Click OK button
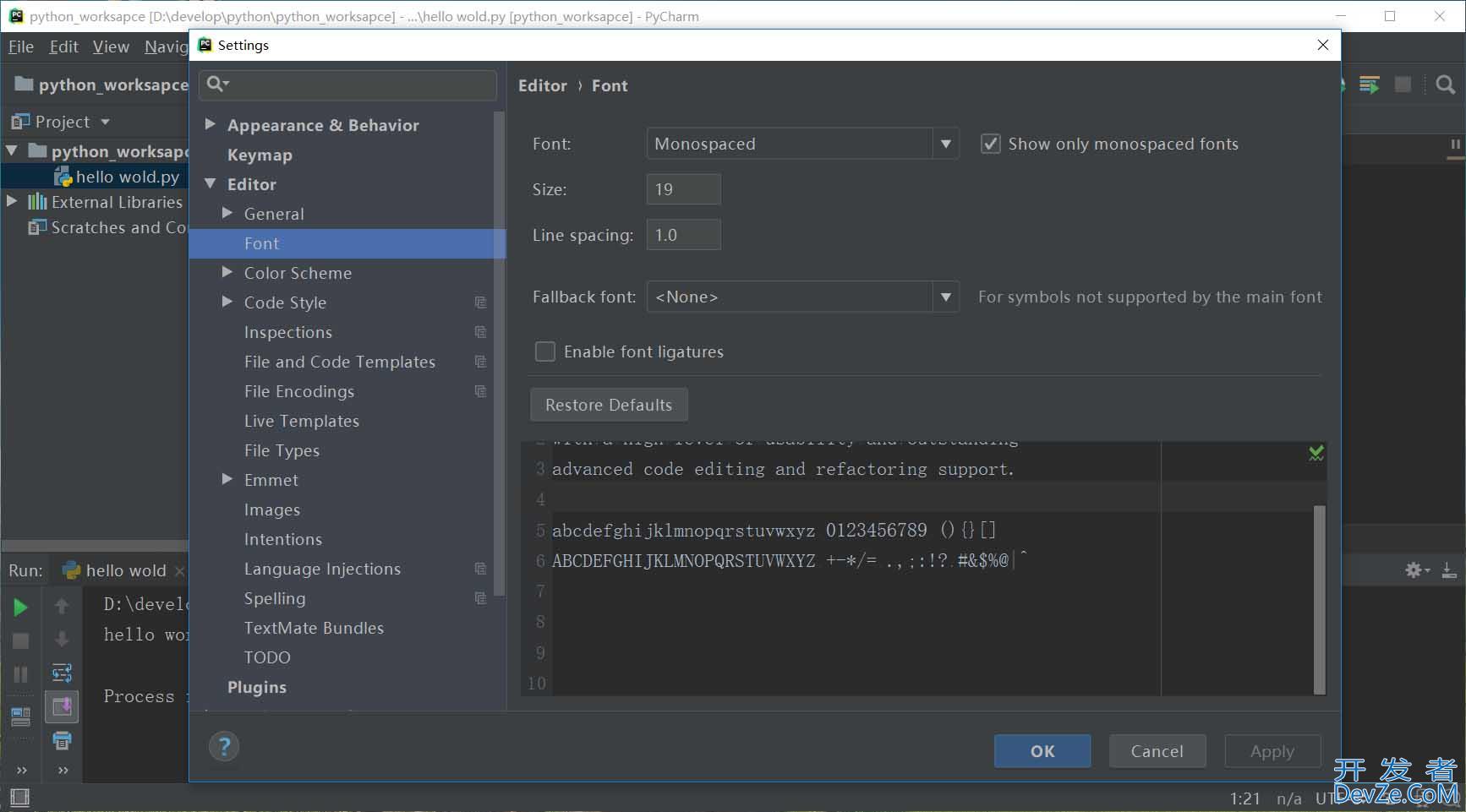Screen dimensions: 1466x812 (x=1042, y=751)
